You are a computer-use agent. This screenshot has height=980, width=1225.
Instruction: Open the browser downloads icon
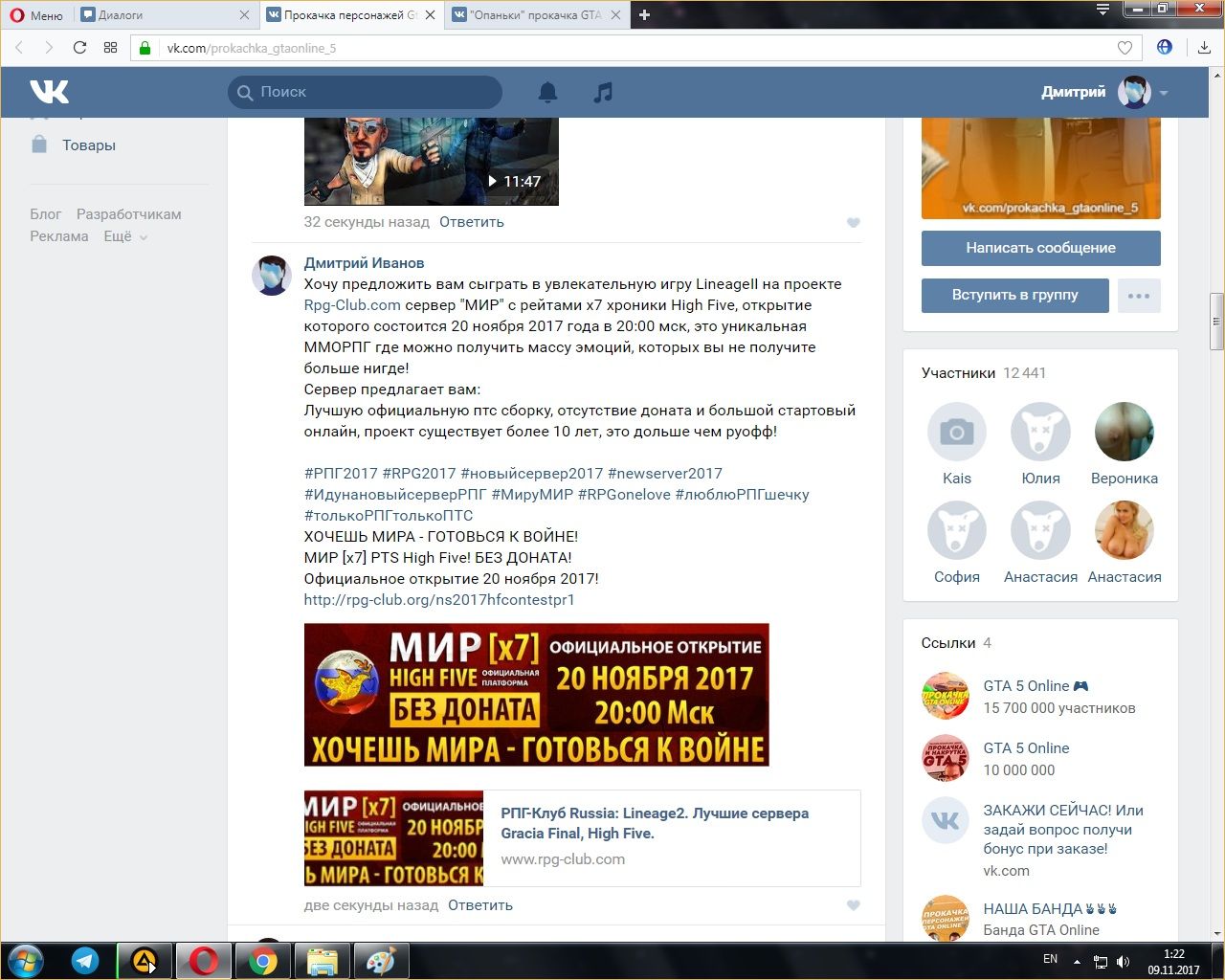point(1204,48)
